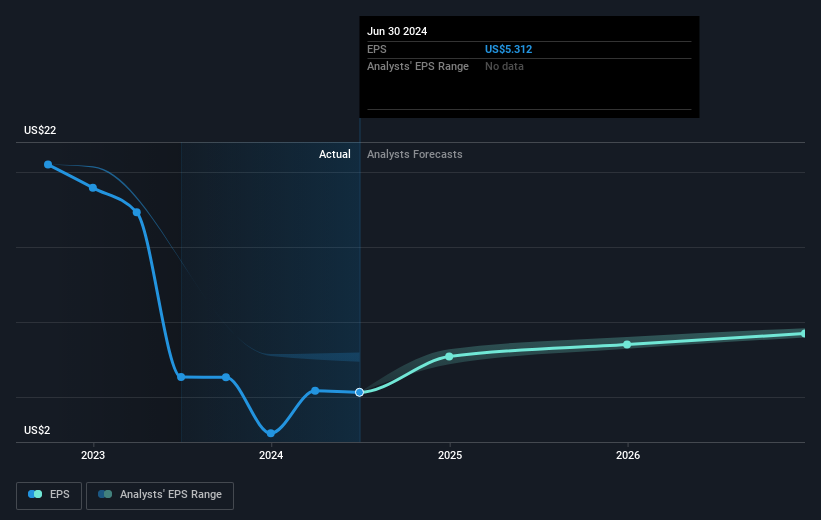Image resolution: width=821 pixels, height=520 pixels.
Task: Click the US$2 y-axis label
Action: point(37,430)
